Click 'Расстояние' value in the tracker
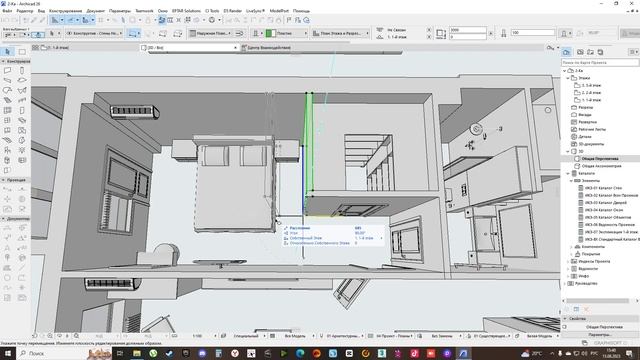 click(x=358, y=228)
